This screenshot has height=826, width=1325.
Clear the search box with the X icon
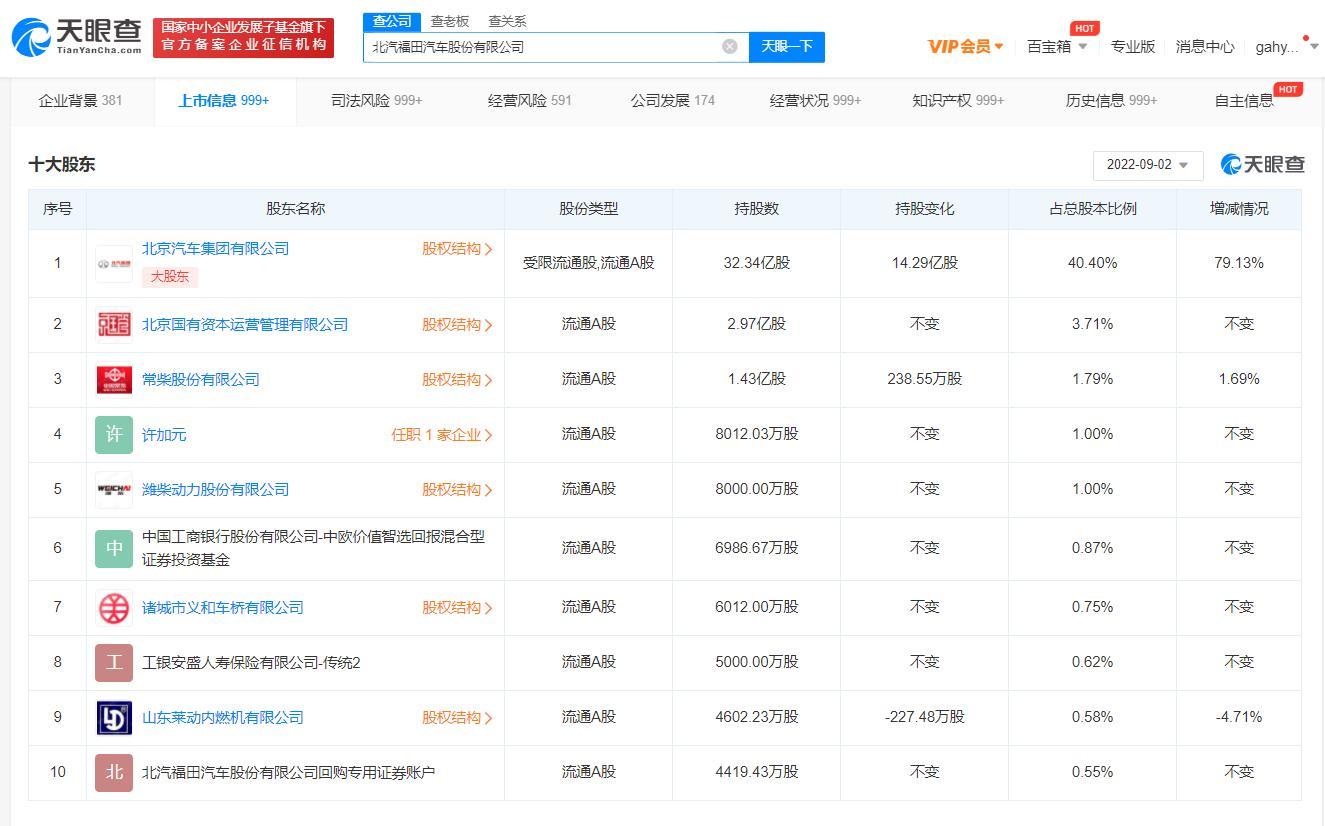(730, 46)
